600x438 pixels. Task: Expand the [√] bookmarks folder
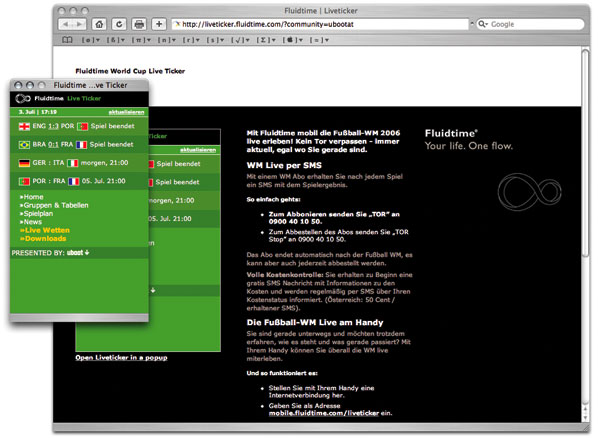240,40
